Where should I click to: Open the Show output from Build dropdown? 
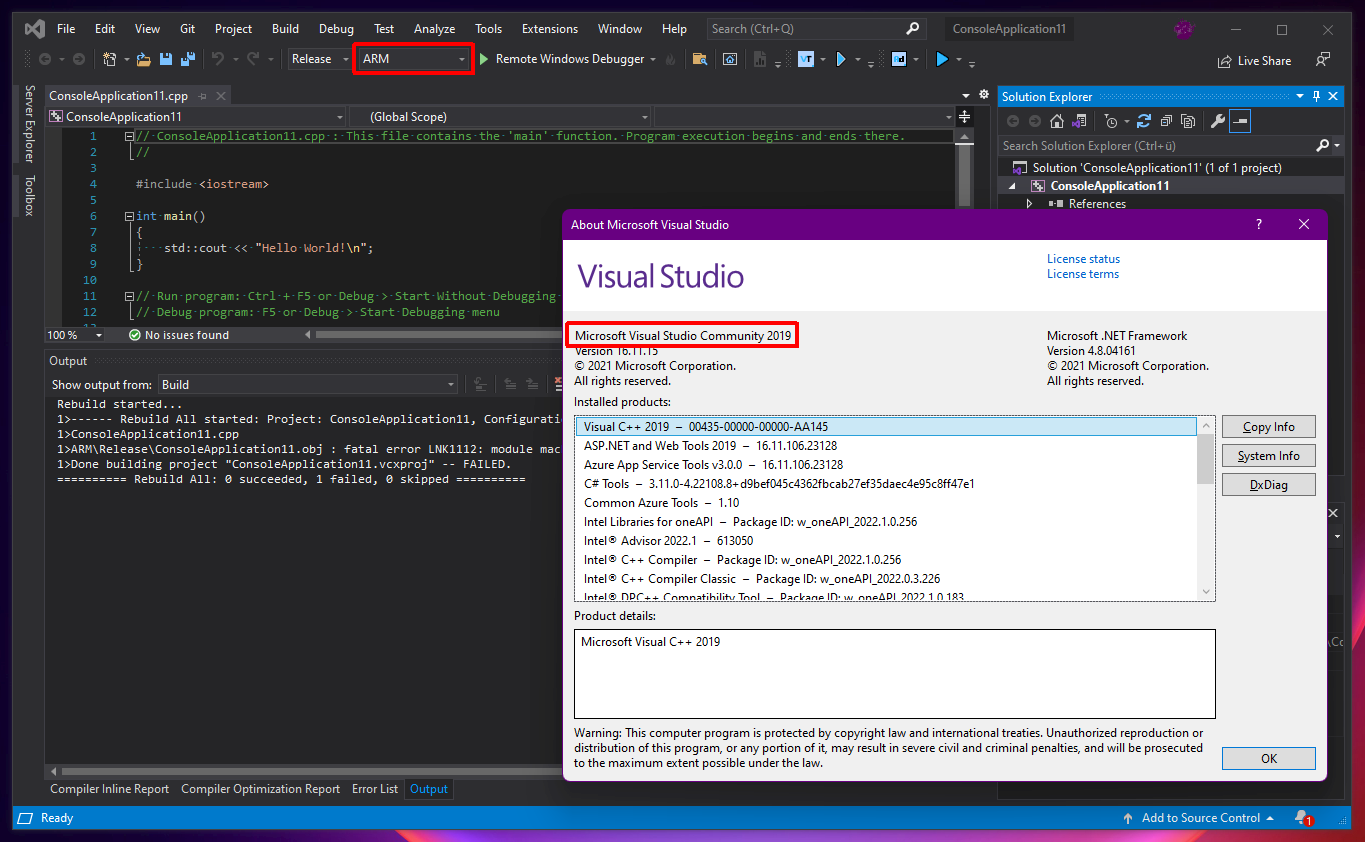pyautogui.click(x=308, y=384)
